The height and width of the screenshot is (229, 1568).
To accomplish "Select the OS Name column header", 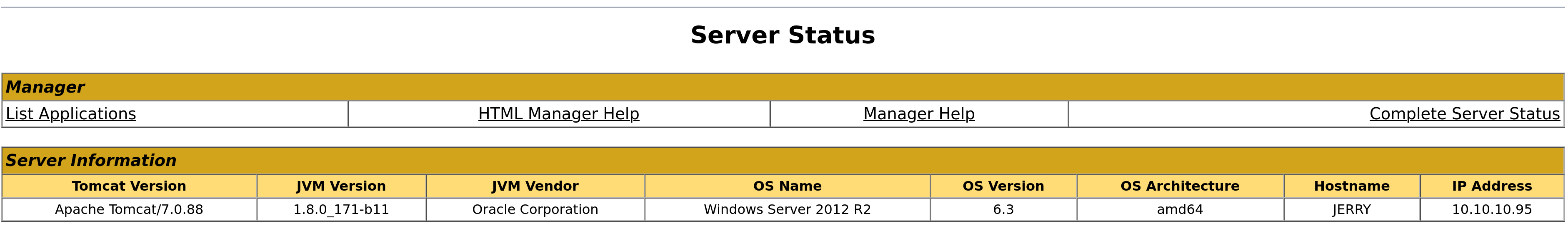I will click(x=788, y=186).
